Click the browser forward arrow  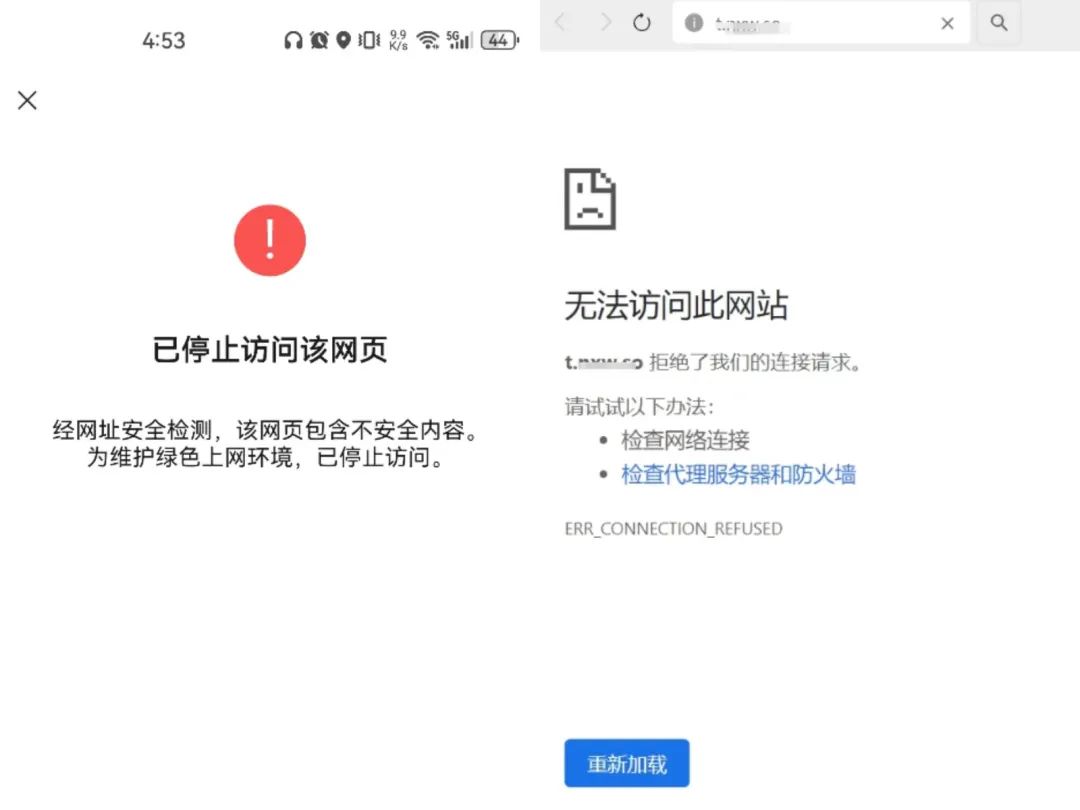605,23
